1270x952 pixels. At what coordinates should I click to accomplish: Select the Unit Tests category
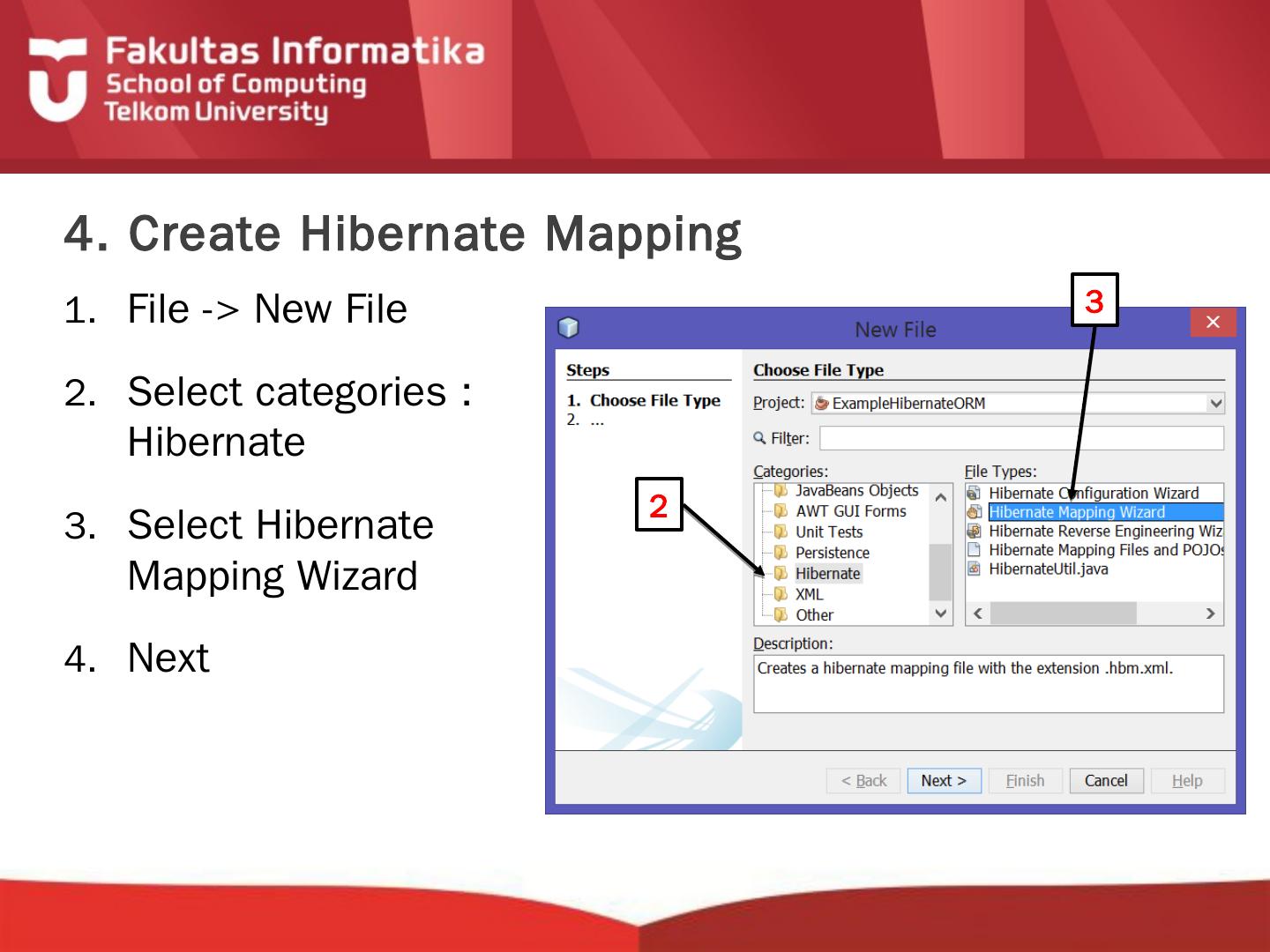pos(828,532)
